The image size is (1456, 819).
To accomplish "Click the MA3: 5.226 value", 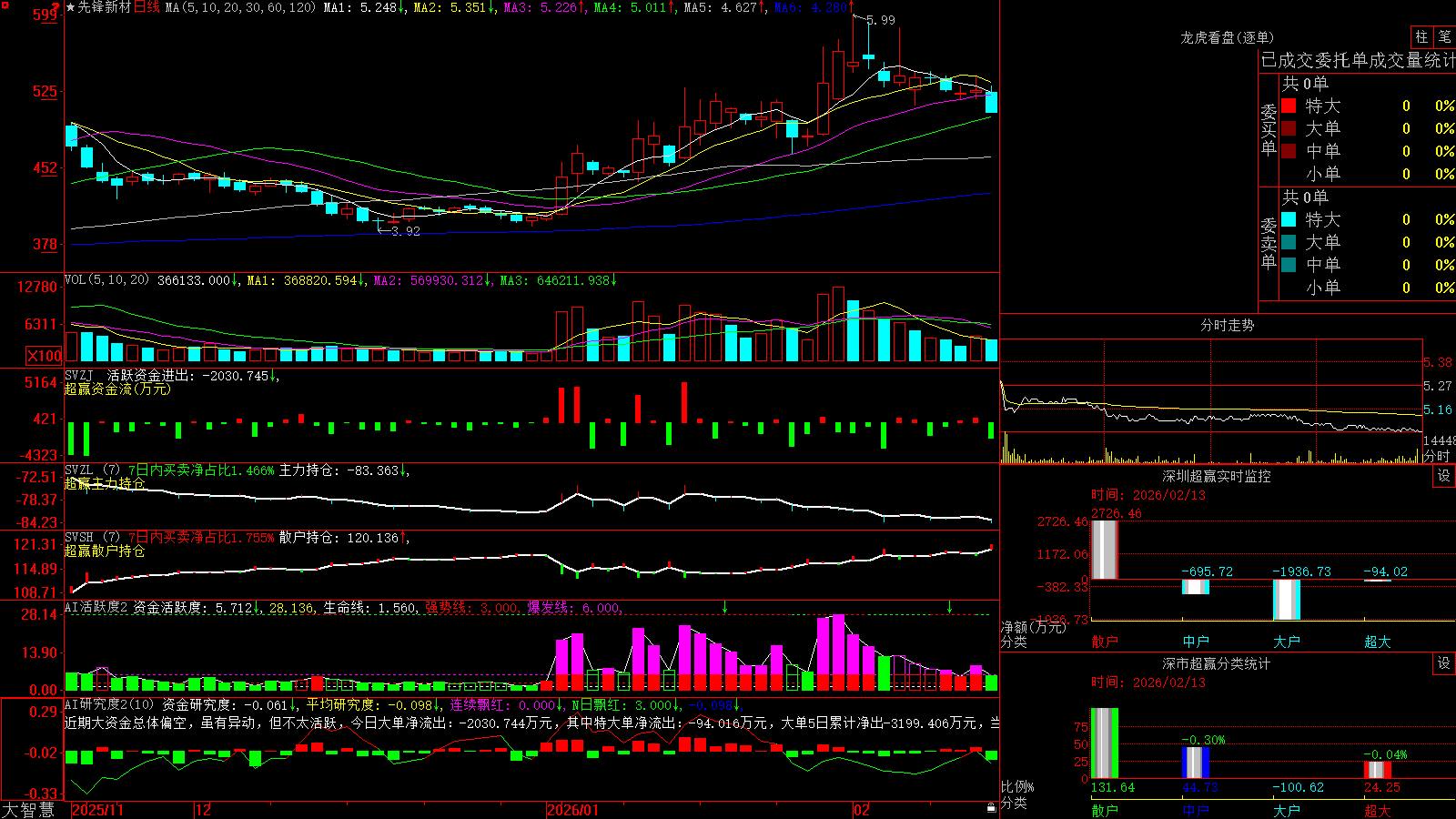I will click(x=544, y=7).
